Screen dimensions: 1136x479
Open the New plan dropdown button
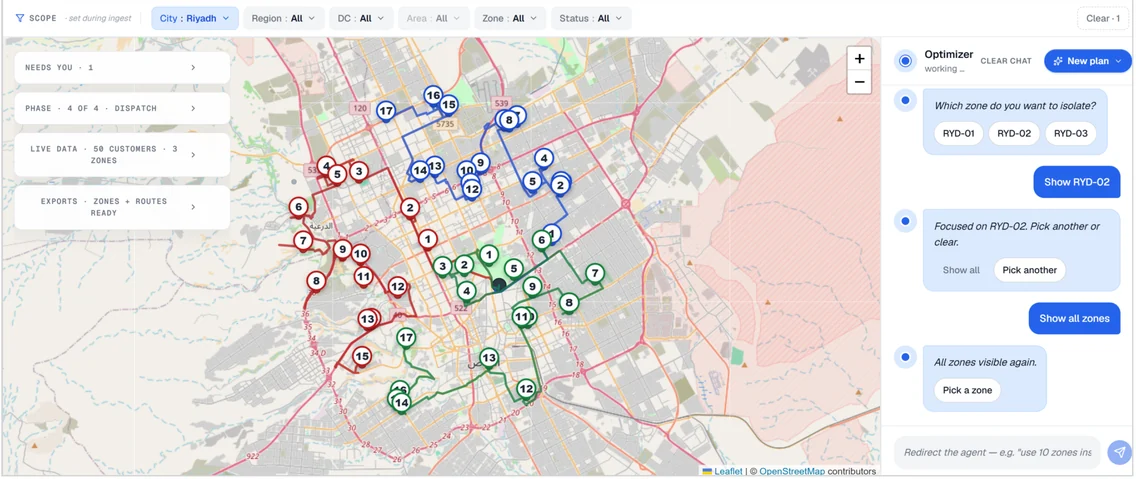(x=1087, y=61)
